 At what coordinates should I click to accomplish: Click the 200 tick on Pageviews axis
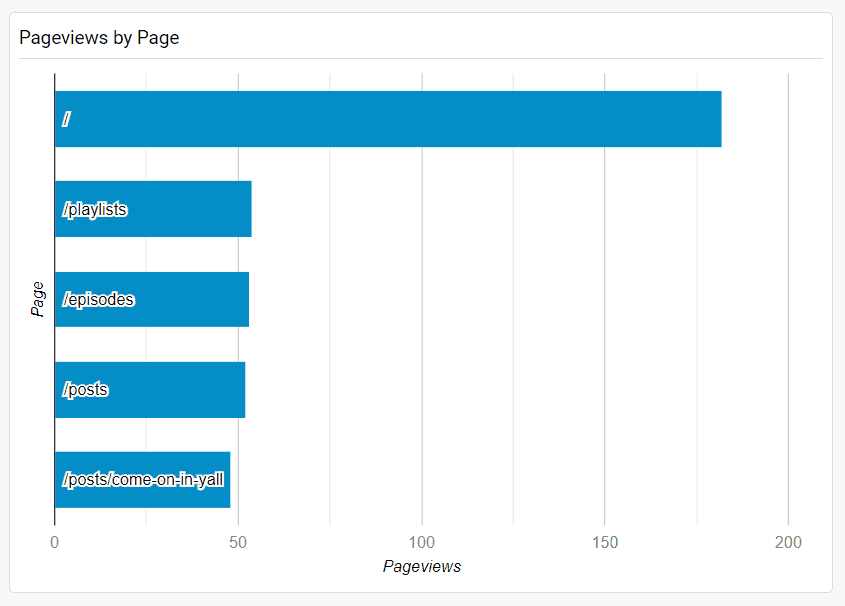788,541
